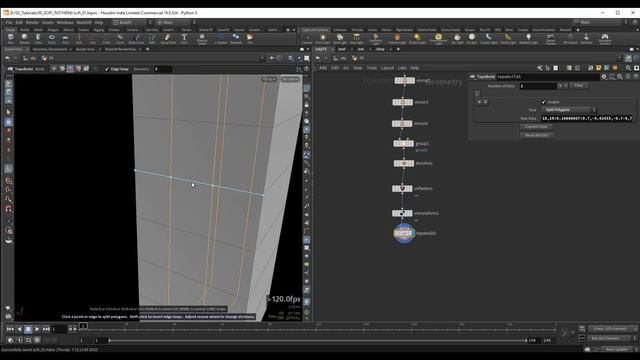Select the Sky Light shelf tool
Screen dimensions: 640x360
(x=457, y=39)
